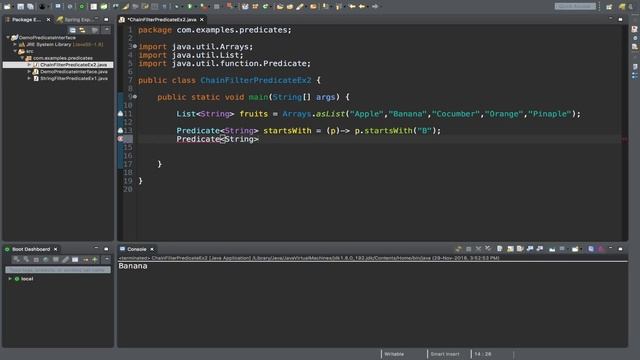
Task: Select the Package Explorer tab
Action: (26, 20)
